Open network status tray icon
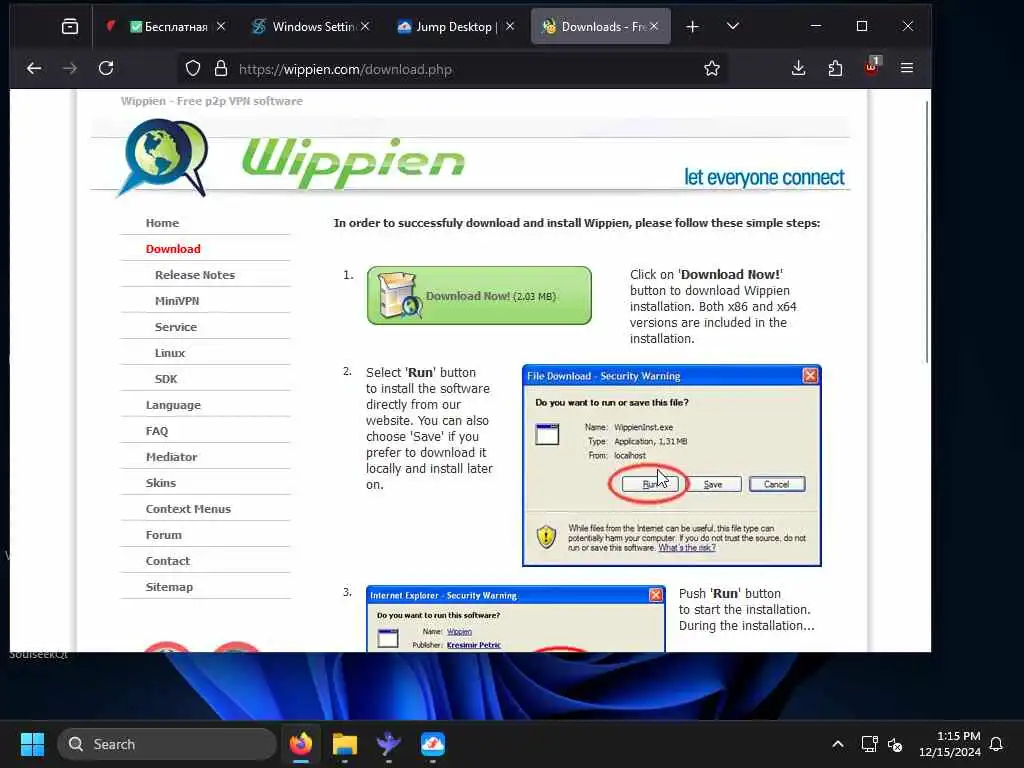 pos(869,744)
